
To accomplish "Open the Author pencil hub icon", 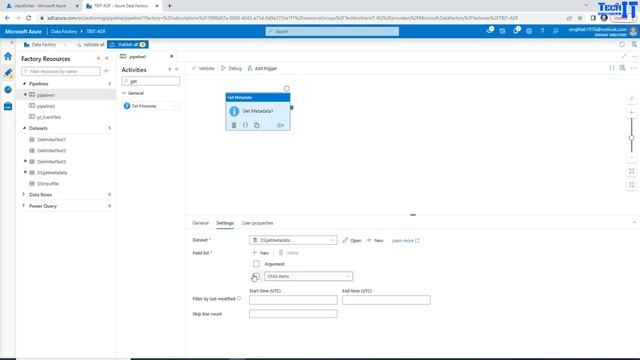I will click(x=8, y=73).
